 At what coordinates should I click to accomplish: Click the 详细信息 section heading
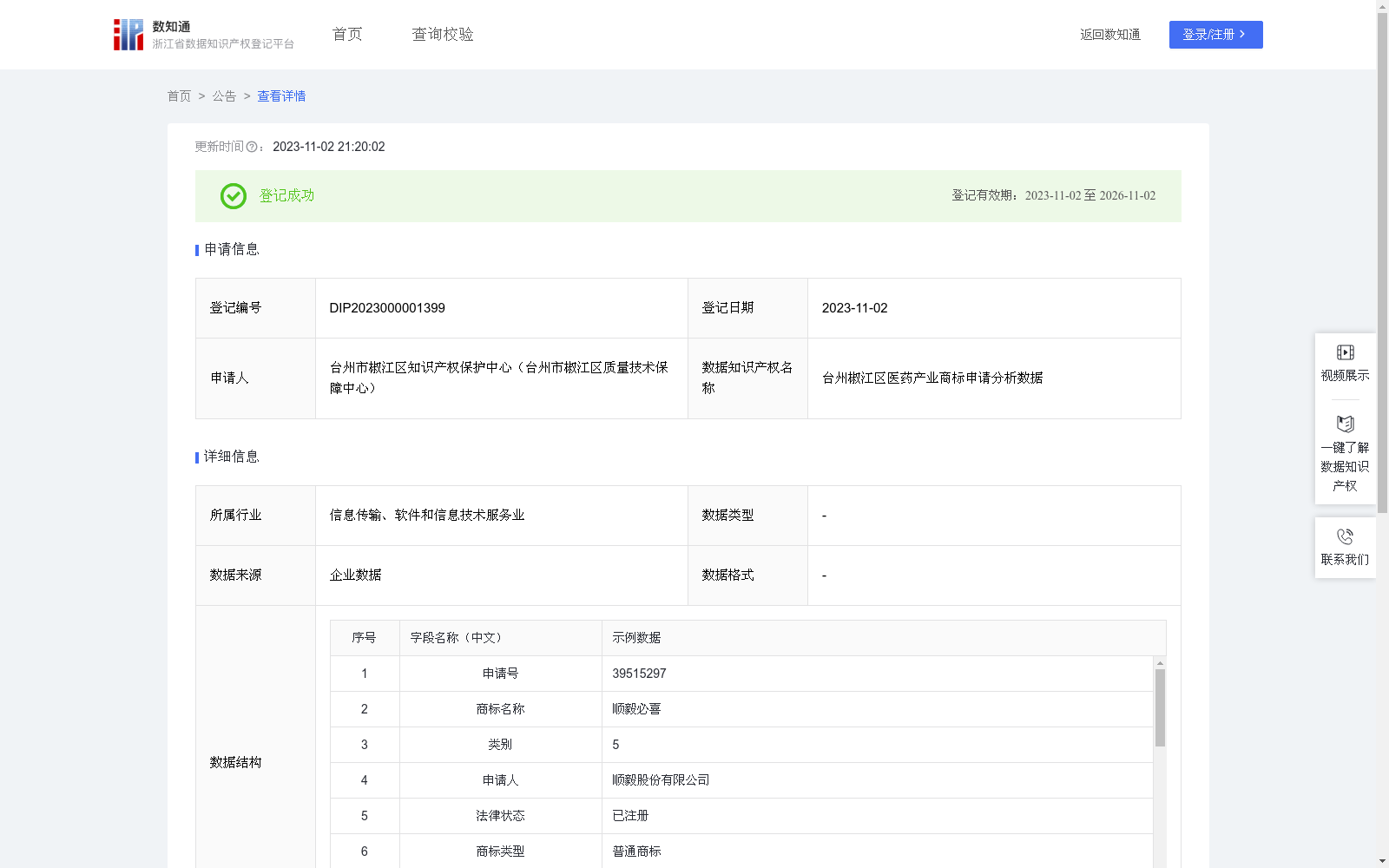(x=231, y=457)
